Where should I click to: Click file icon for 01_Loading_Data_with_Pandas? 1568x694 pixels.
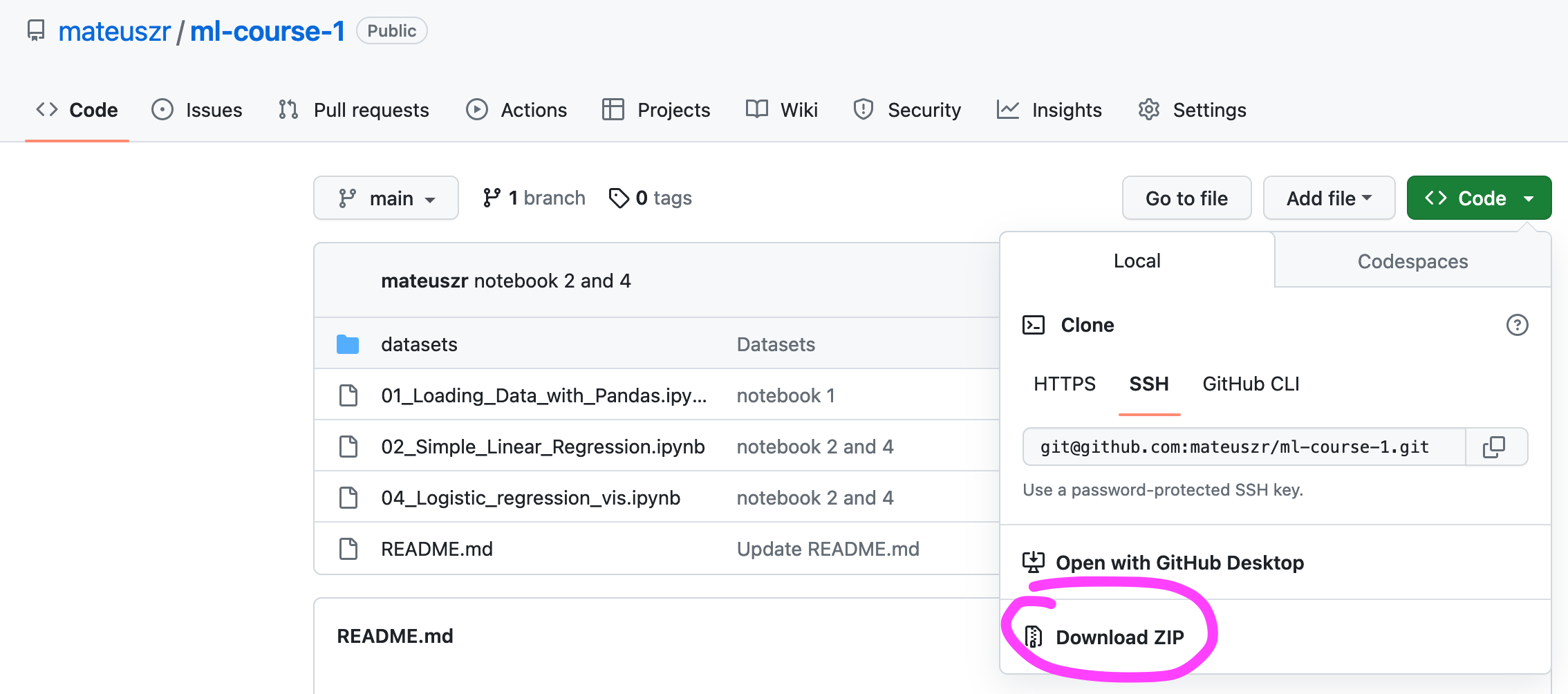point(348,395)
